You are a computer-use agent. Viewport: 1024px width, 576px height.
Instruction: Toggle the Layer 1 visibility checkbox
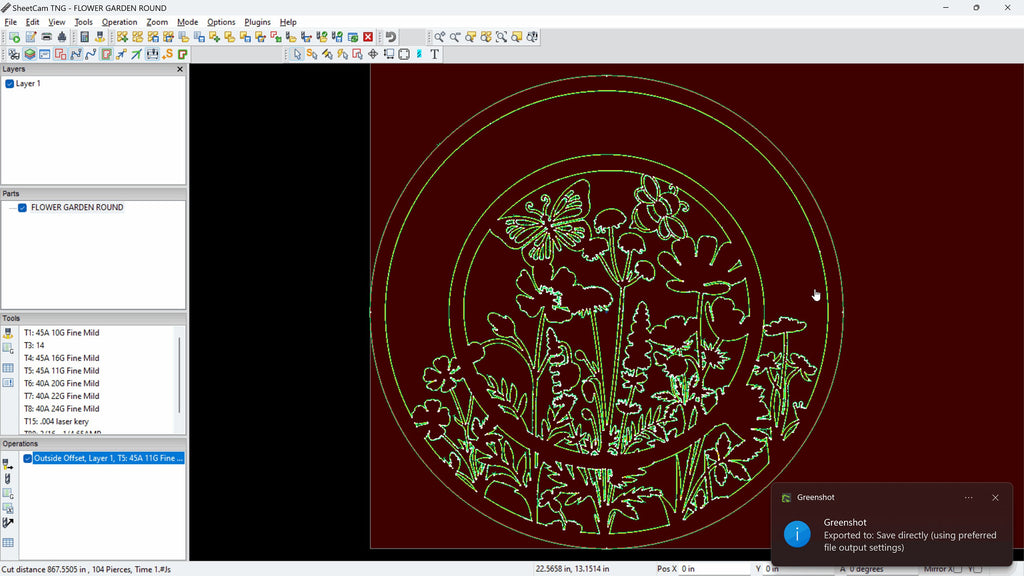click(x=10, y=84)
